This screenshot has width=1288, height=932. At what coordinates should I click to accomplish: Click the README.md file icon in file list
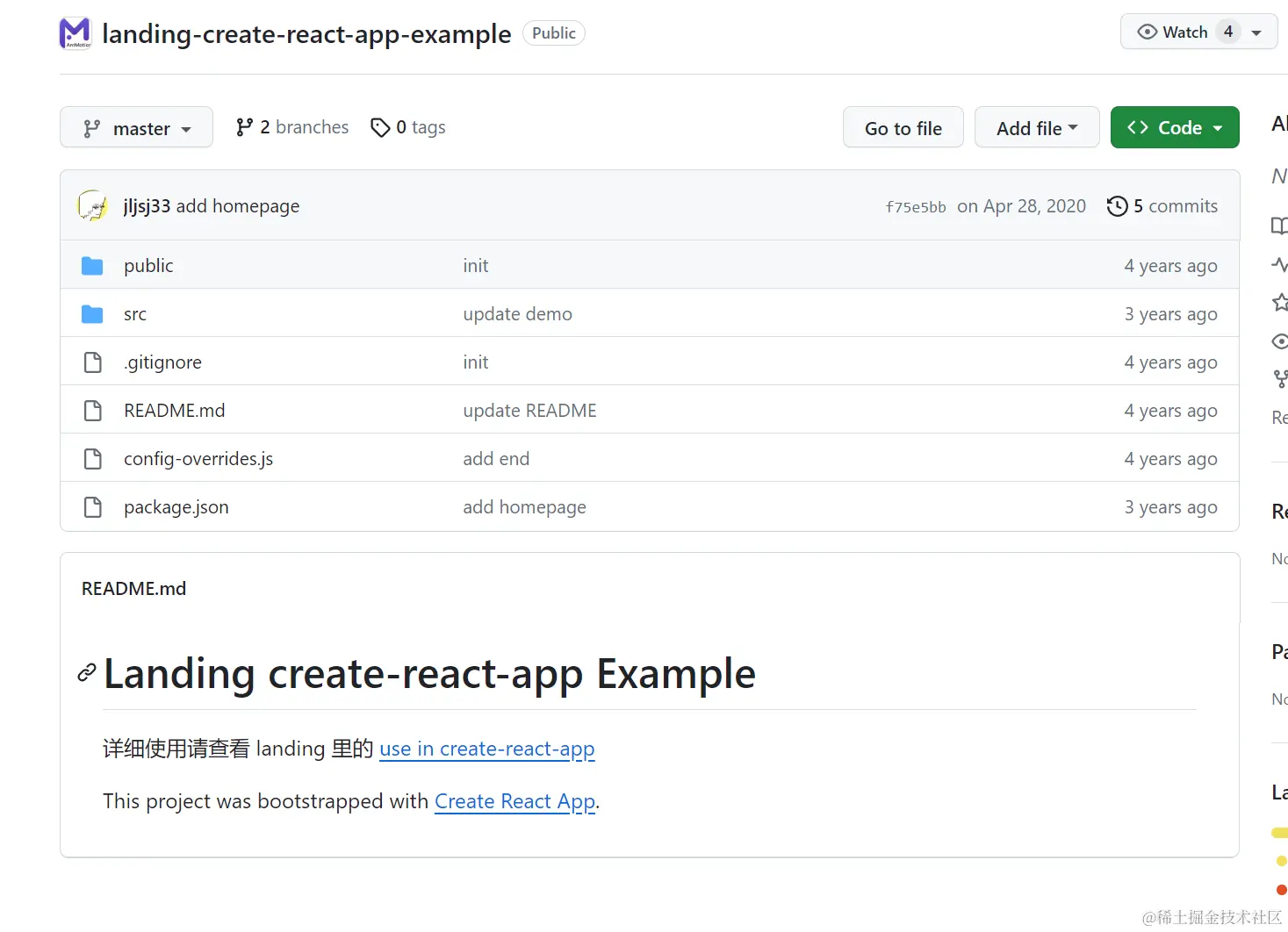92,411
